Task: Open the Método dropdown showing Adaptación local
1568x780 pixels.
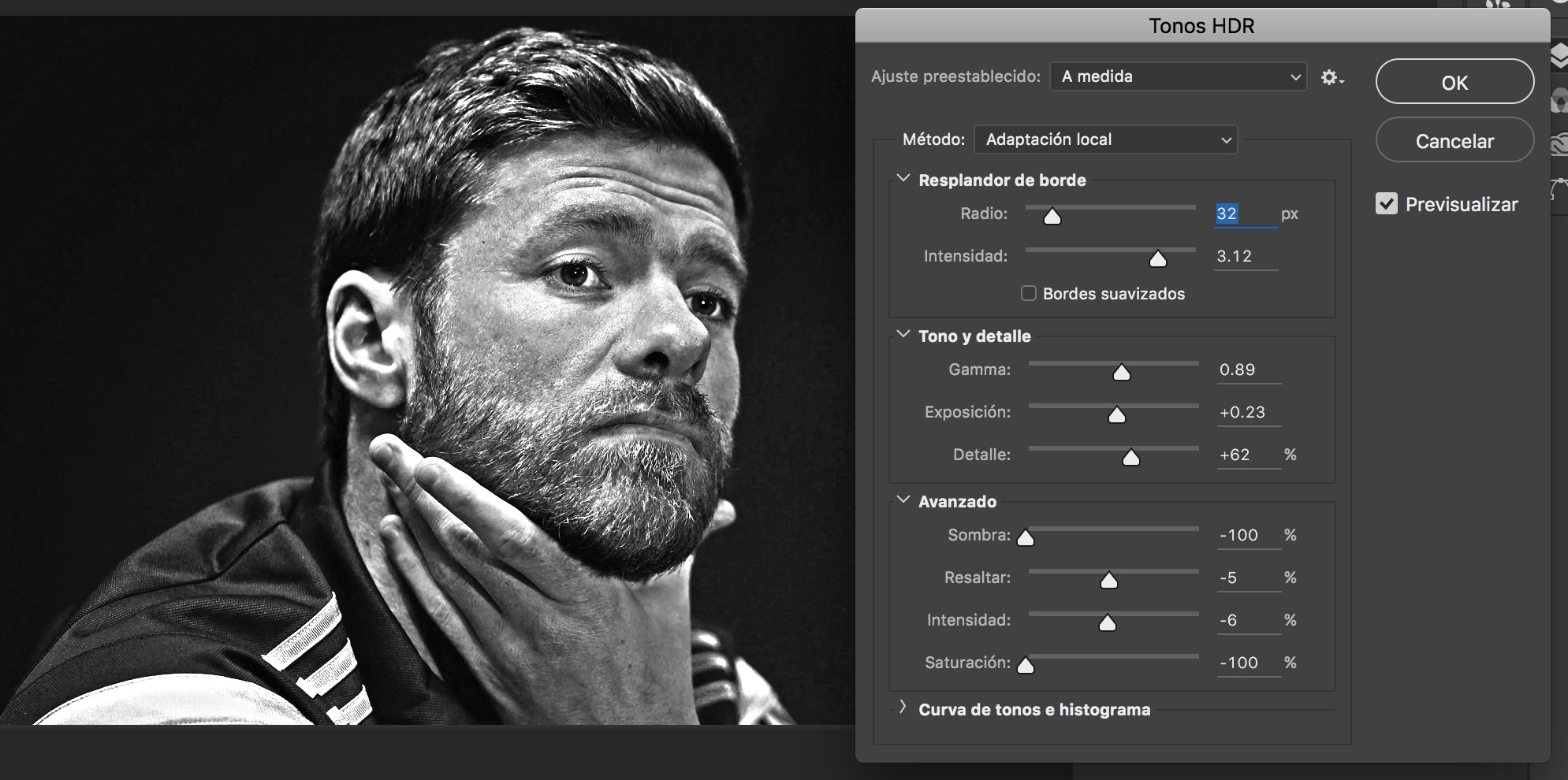Action: pos(1106,139)
